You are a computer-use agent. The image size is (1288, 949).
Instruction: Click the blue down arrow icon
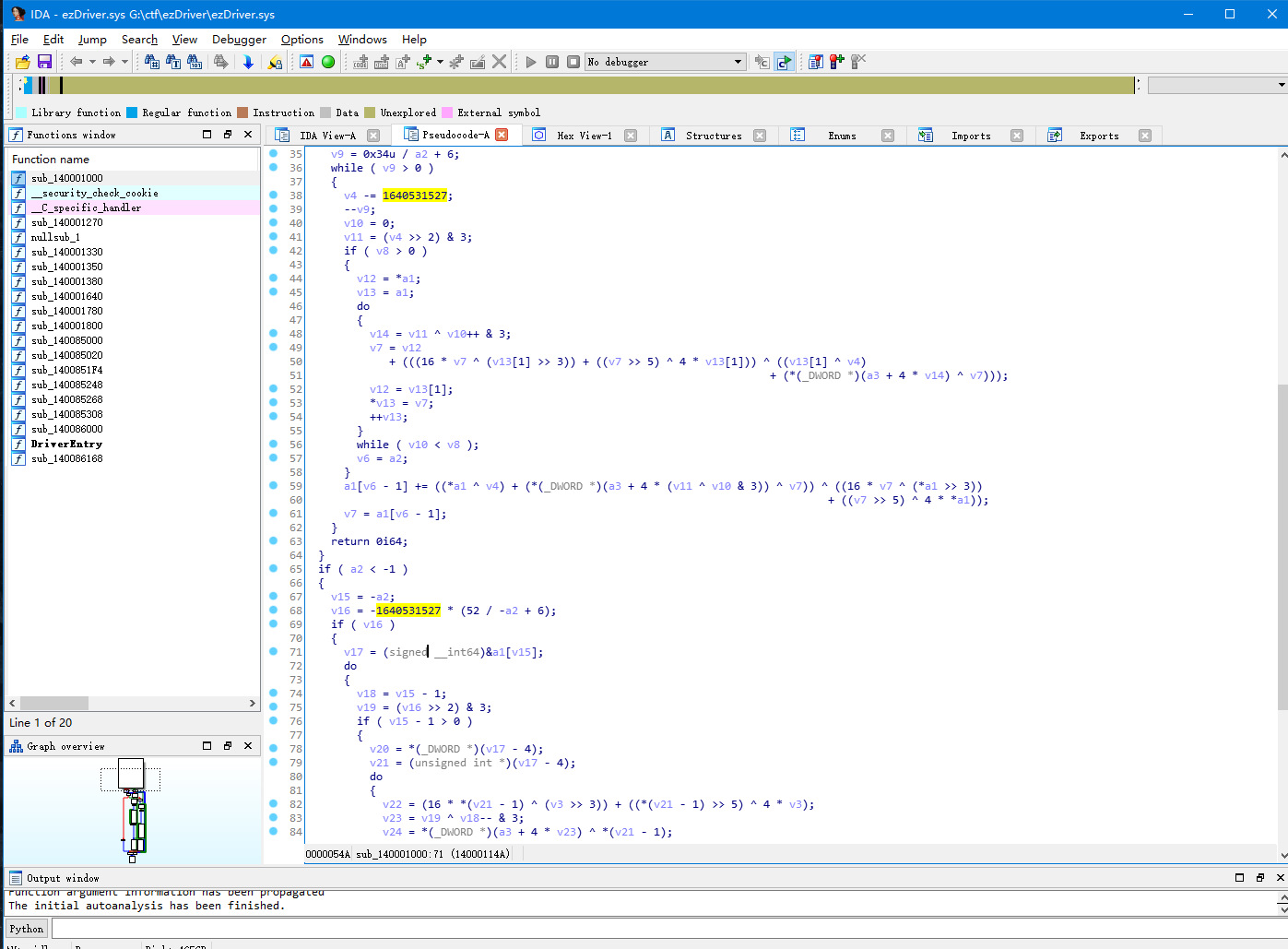(x=248, y=62)
